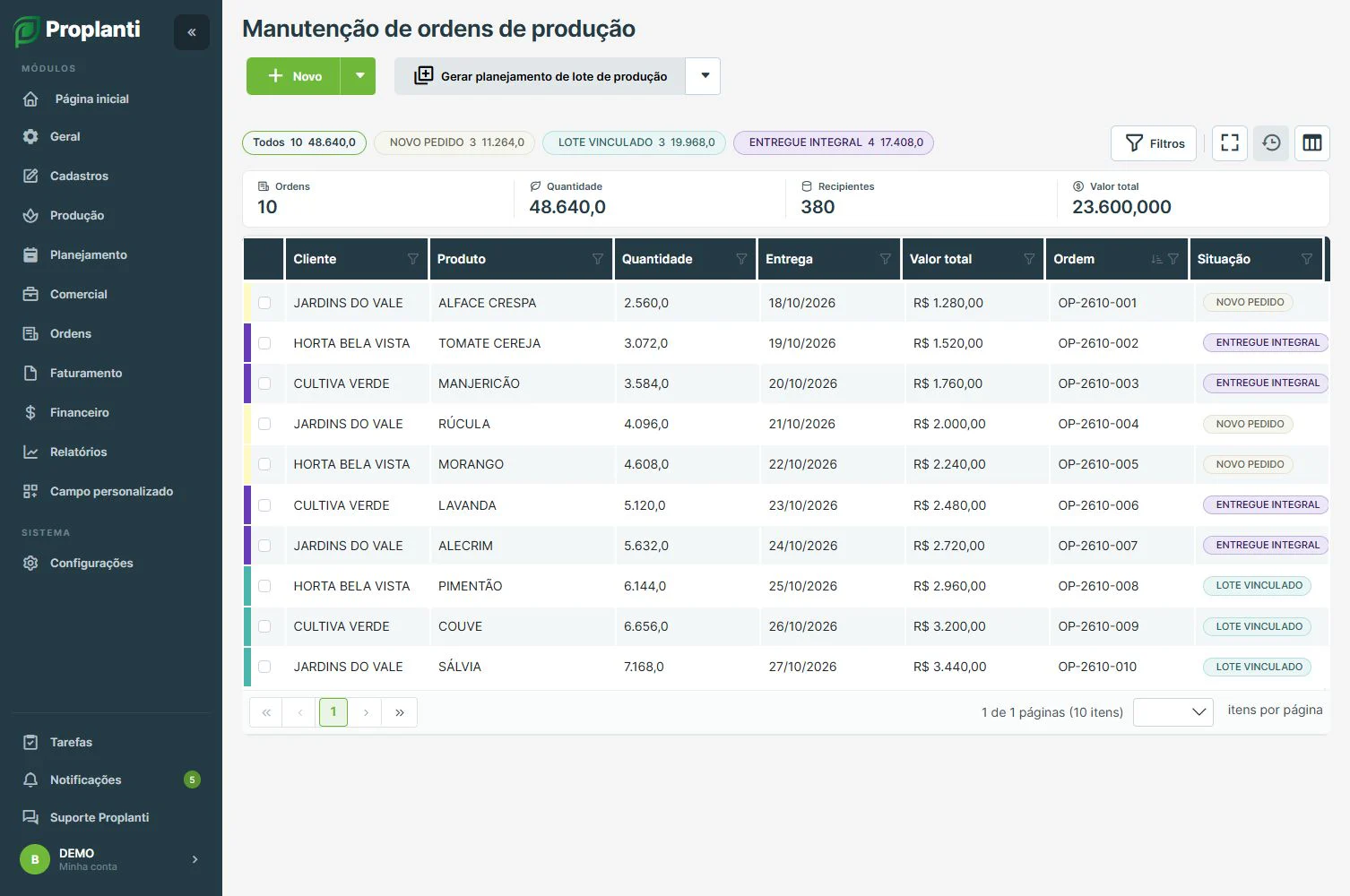Click the filter funnel in Valor total header
This screenshot has height=896, width=1350.
click(1029, 259)
